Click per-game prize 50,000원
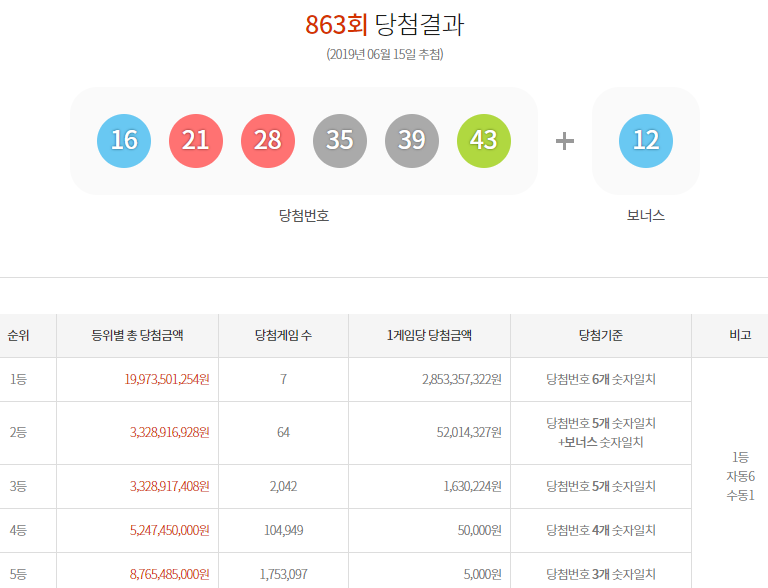This screenshot has width=768, height=588. 480,530
